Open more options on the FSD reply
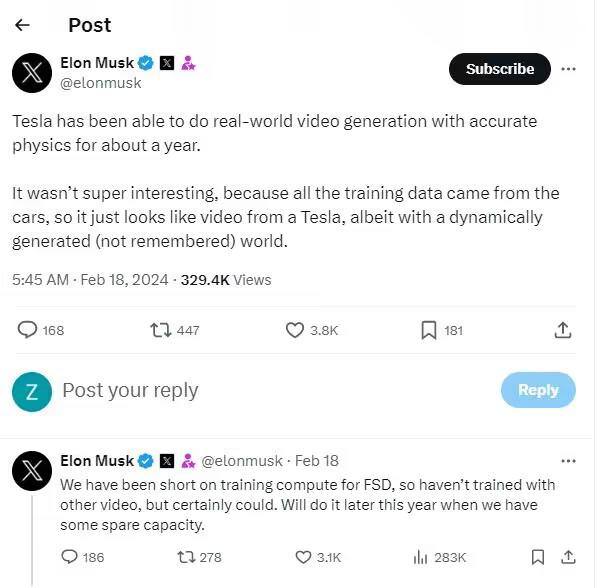This screenshot has width=606, height=588. click(x=568, y=461)
